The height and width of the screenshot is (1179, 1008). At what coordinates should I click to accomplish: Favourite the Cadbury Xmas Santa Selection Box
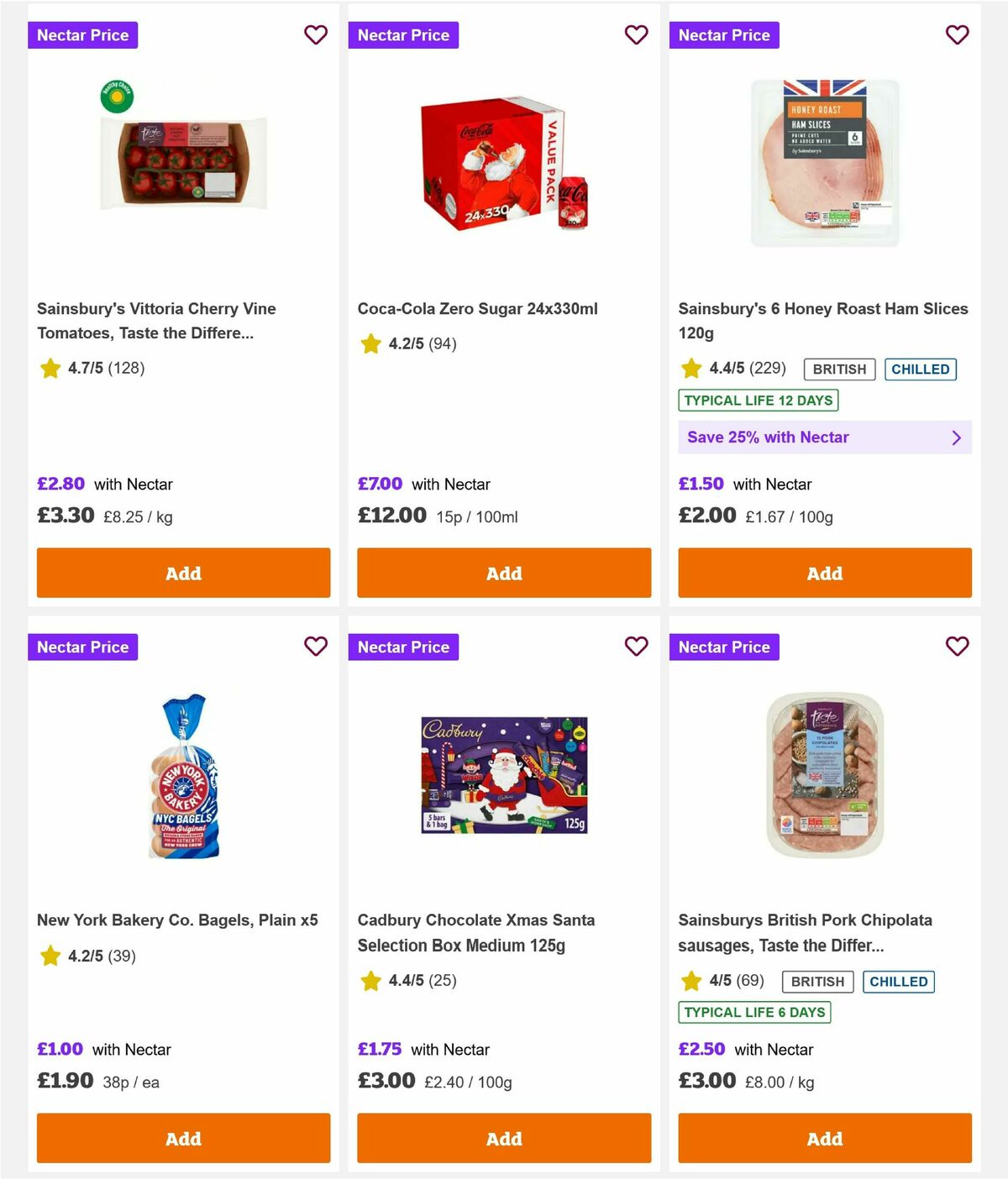(x=636, y=647)
